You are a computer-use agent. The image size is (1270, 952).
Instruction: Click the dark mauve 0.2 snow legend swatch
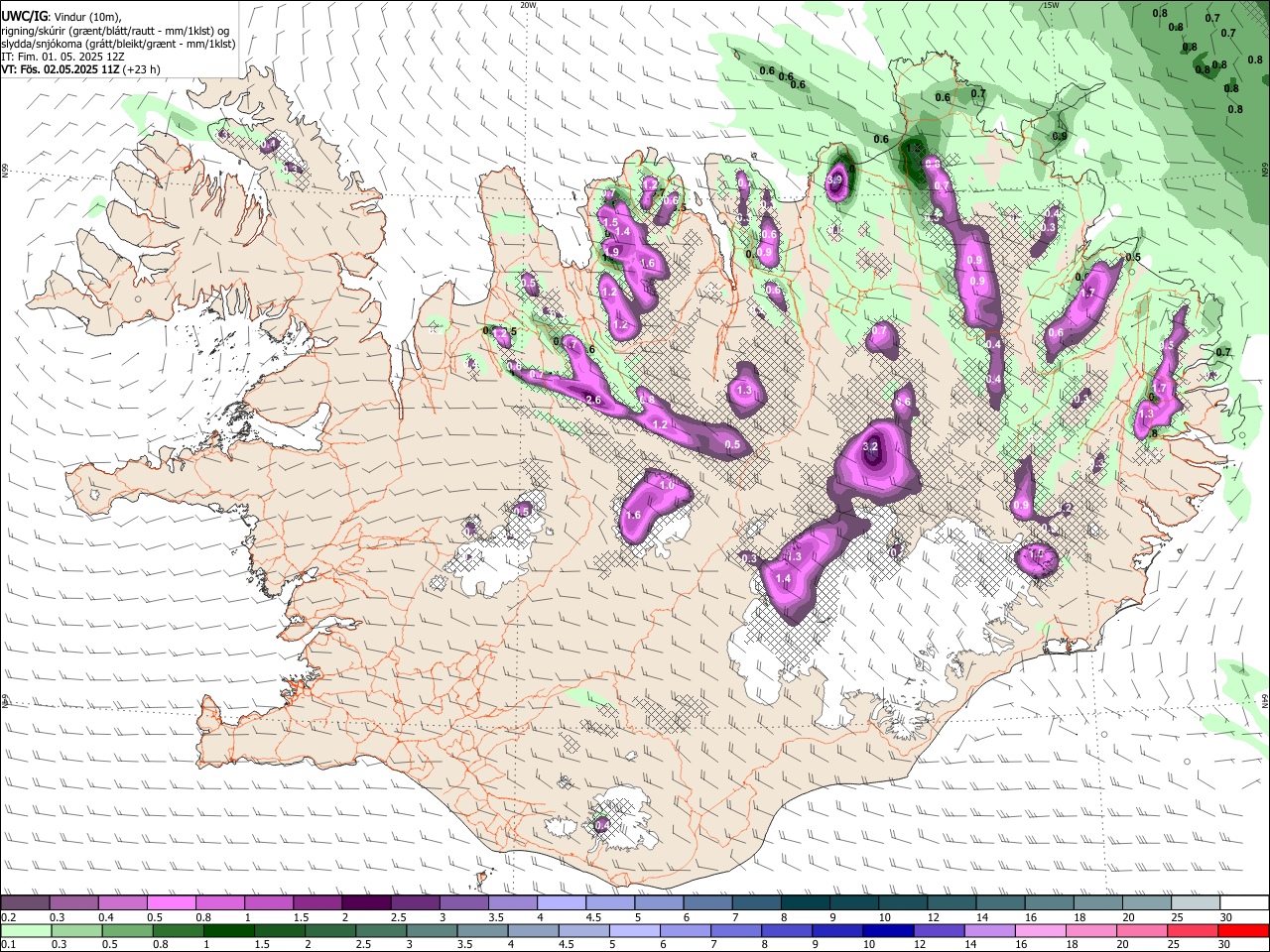point(25,903)
